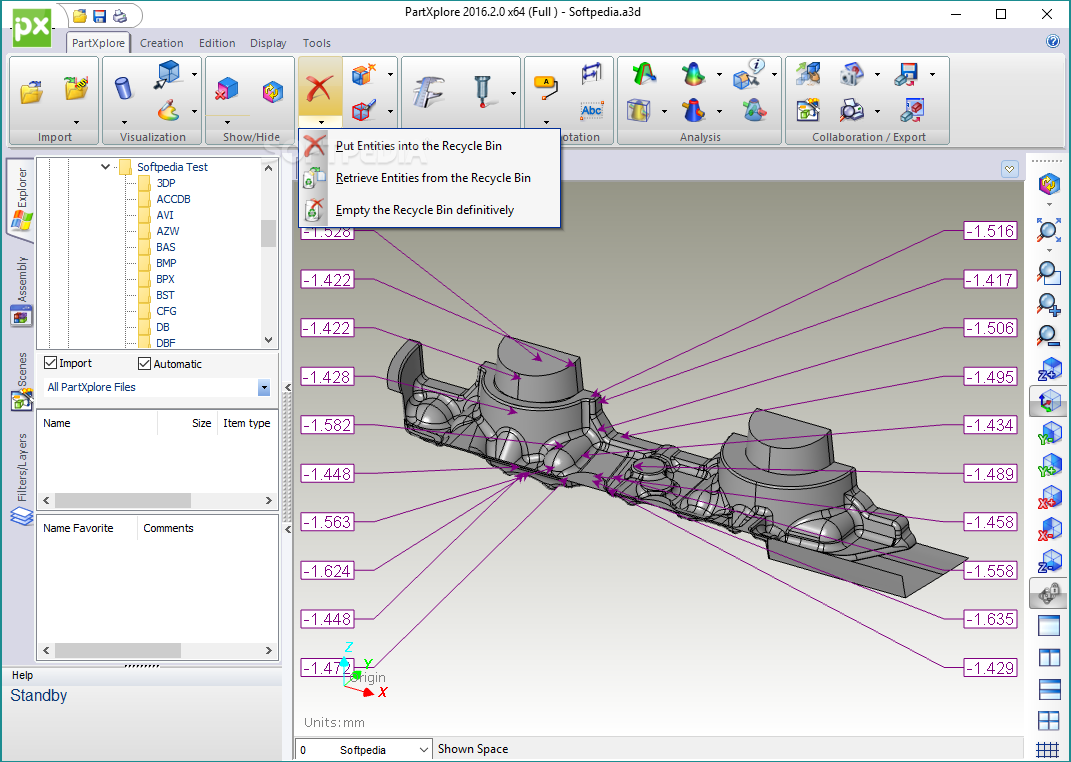
Task: Click the rainbow cone analysis icon
Action: coord(693,73)
